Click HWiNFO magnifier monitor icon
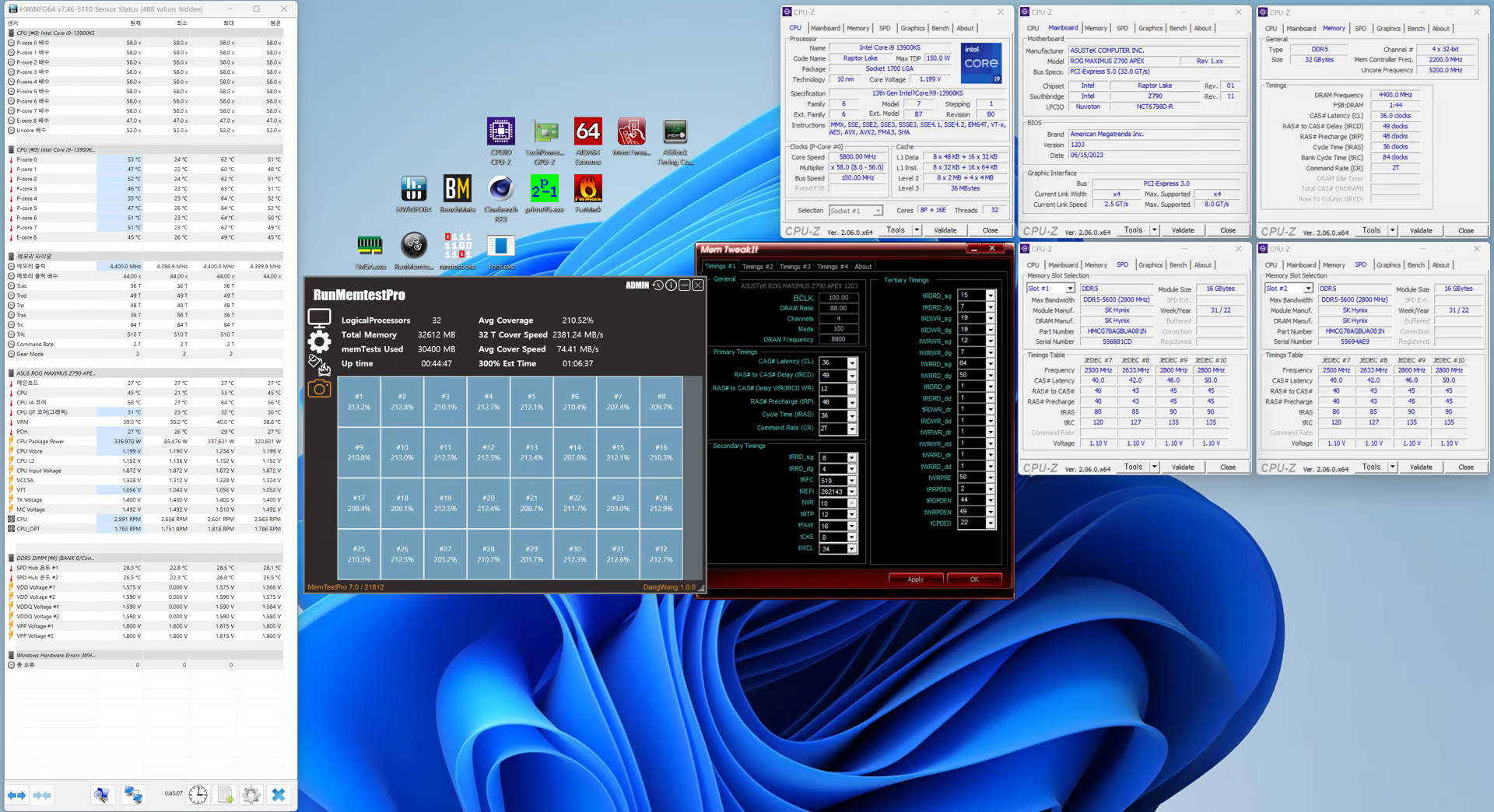1494x812 pixels. pos(101,795)
